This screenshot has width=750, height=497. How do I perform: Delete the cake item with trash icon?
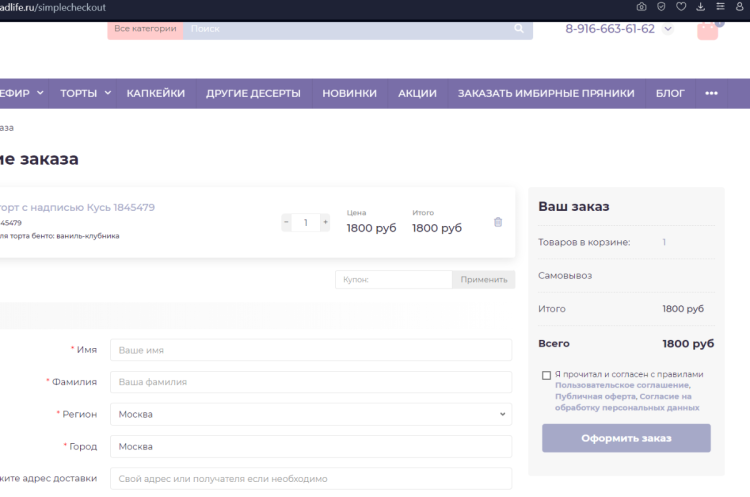[x=498, y=222]
